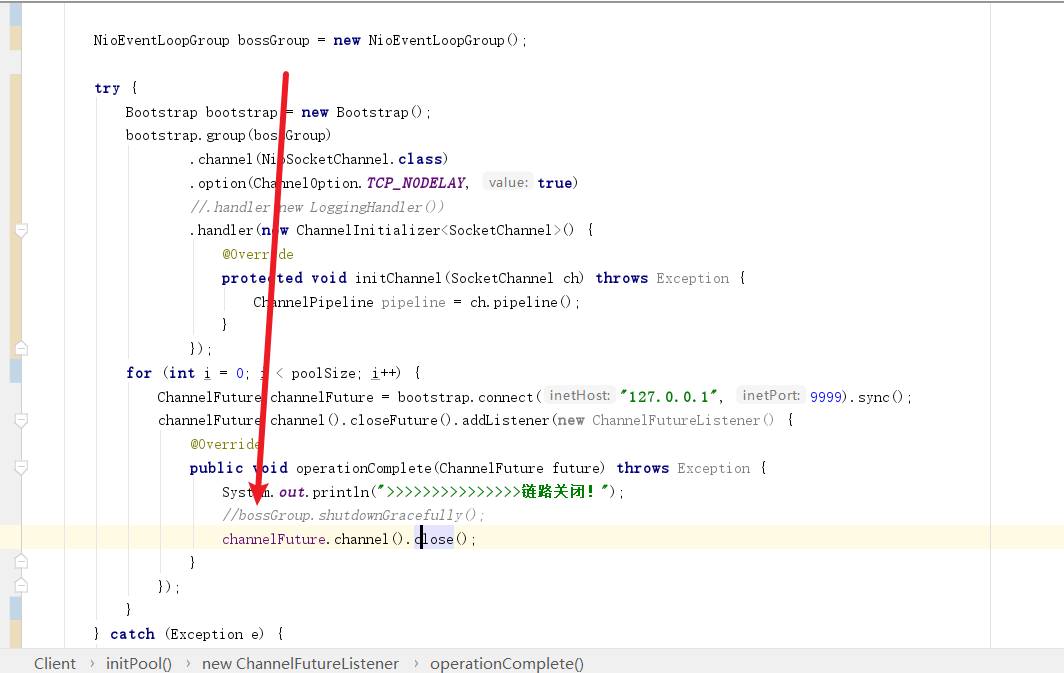
Task: Click the gutter change marker beside NioEventLoopGroup line
Action: point(15,40)
